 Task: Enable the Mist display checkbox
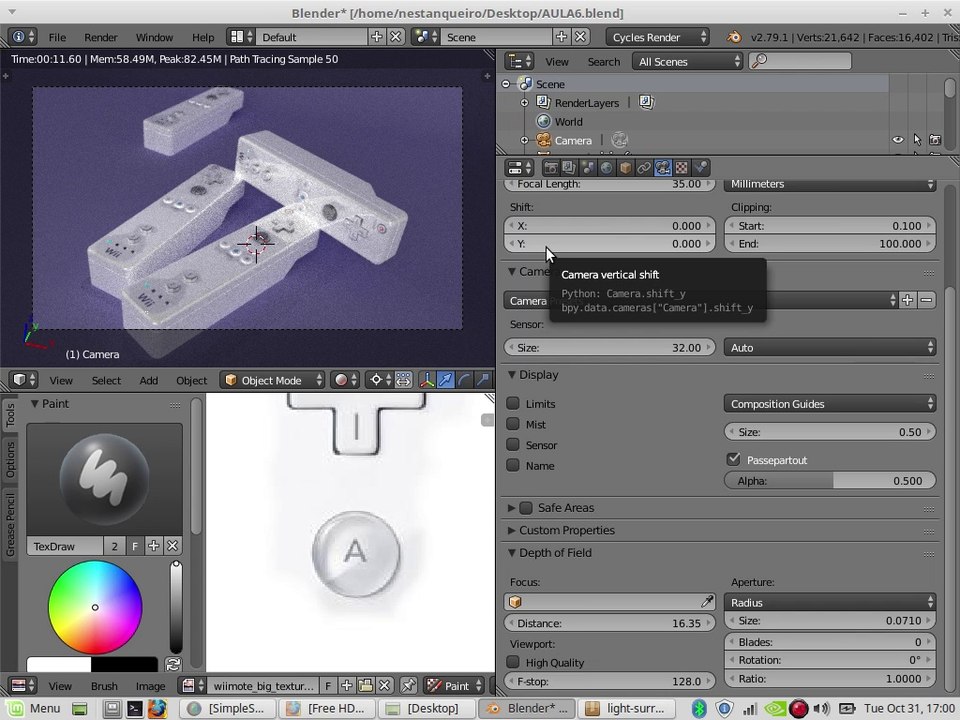coord(513,424)
